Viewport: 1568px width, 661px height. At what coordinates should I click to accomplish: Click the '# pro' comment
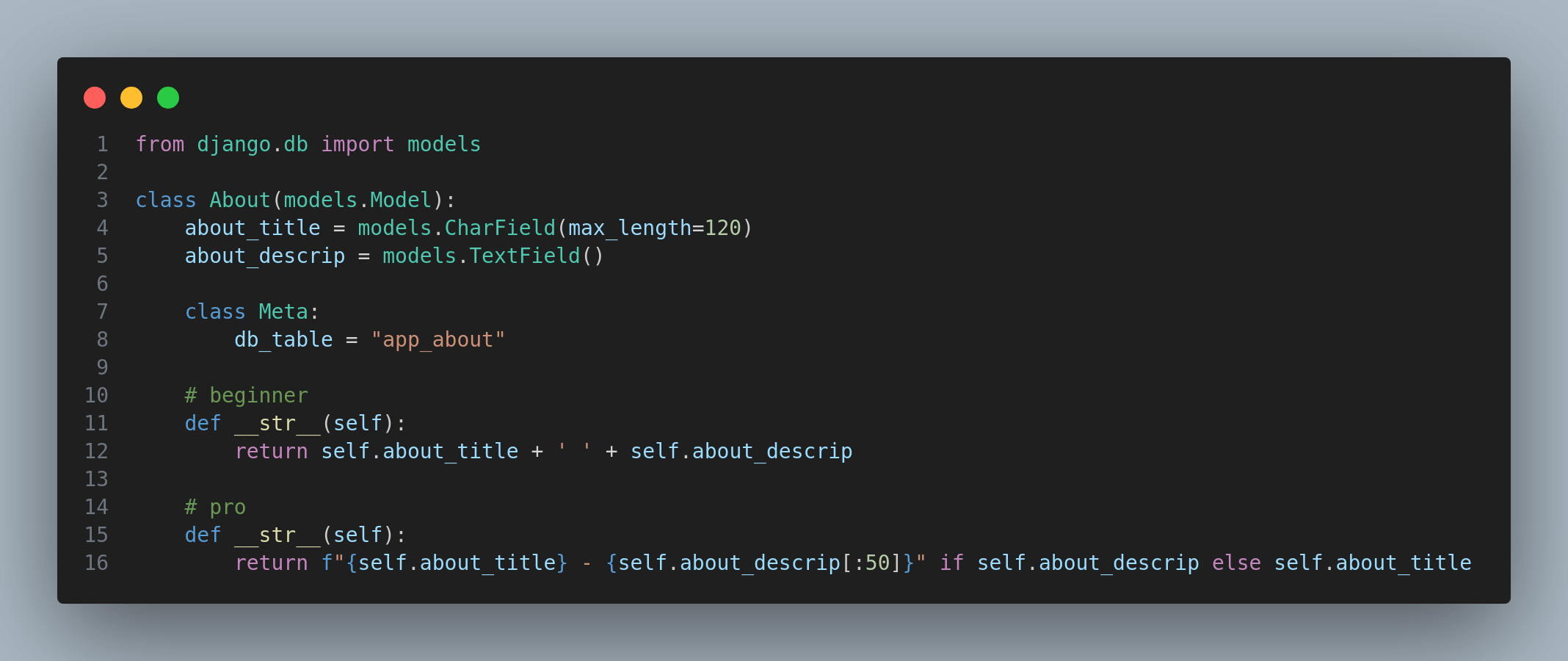coord(216,507)
